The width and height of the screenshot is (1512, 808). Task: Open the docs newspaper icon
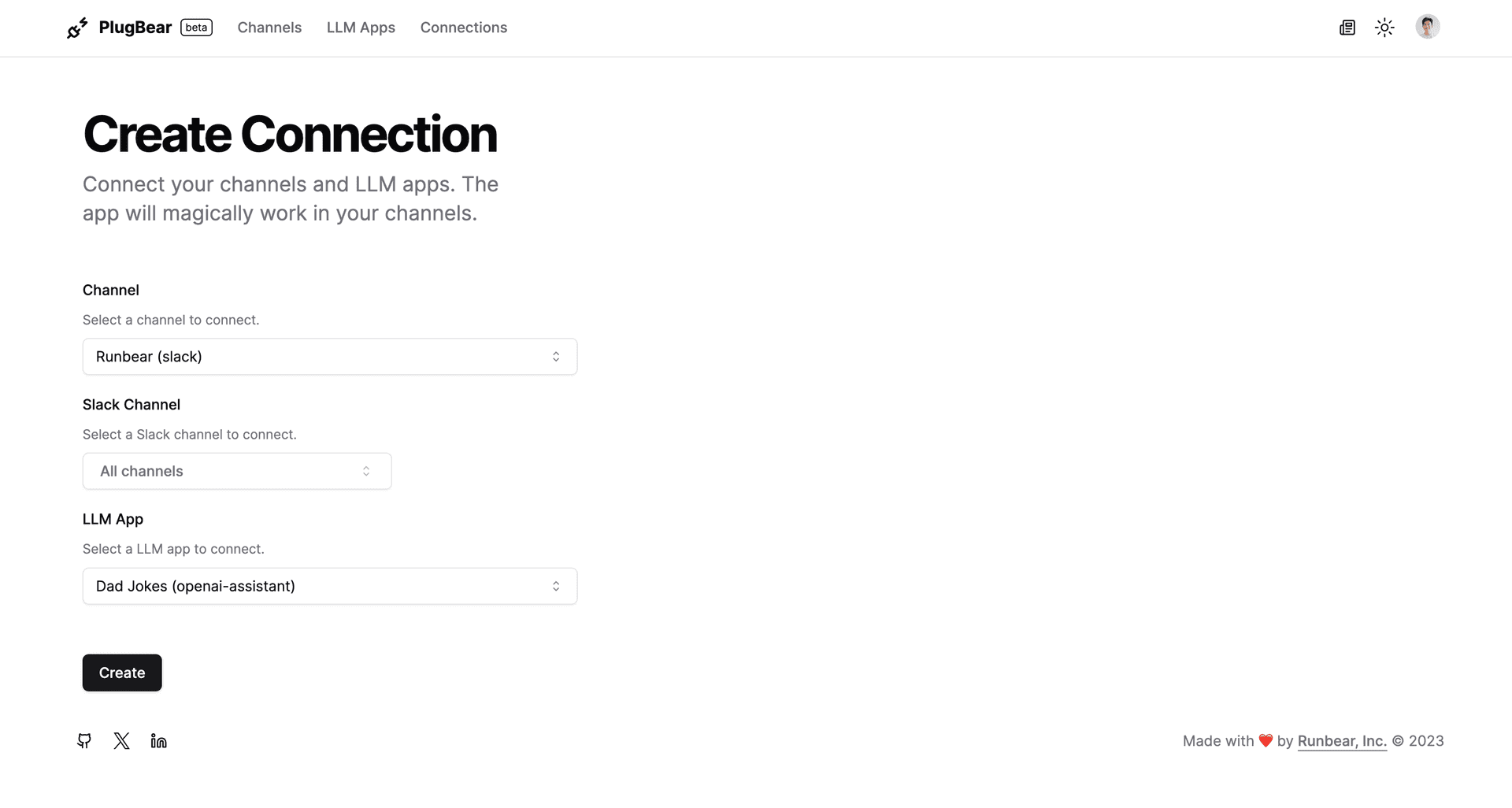click(1347, 28)
